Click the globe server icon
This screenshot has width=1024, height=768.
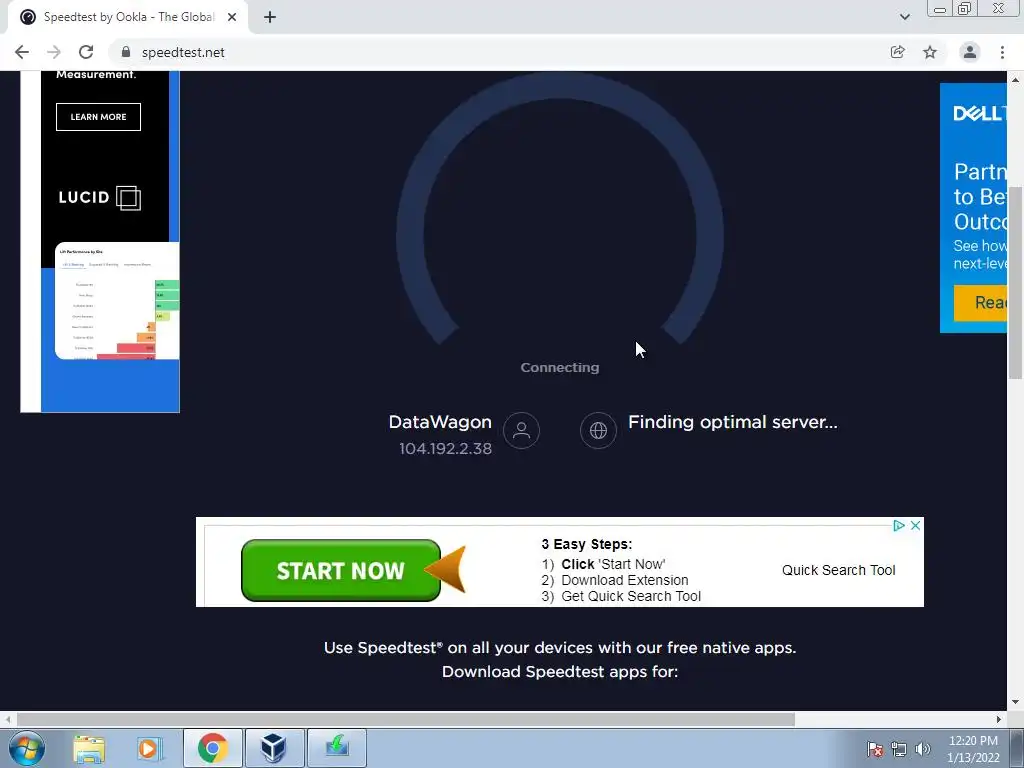point(598,430)
